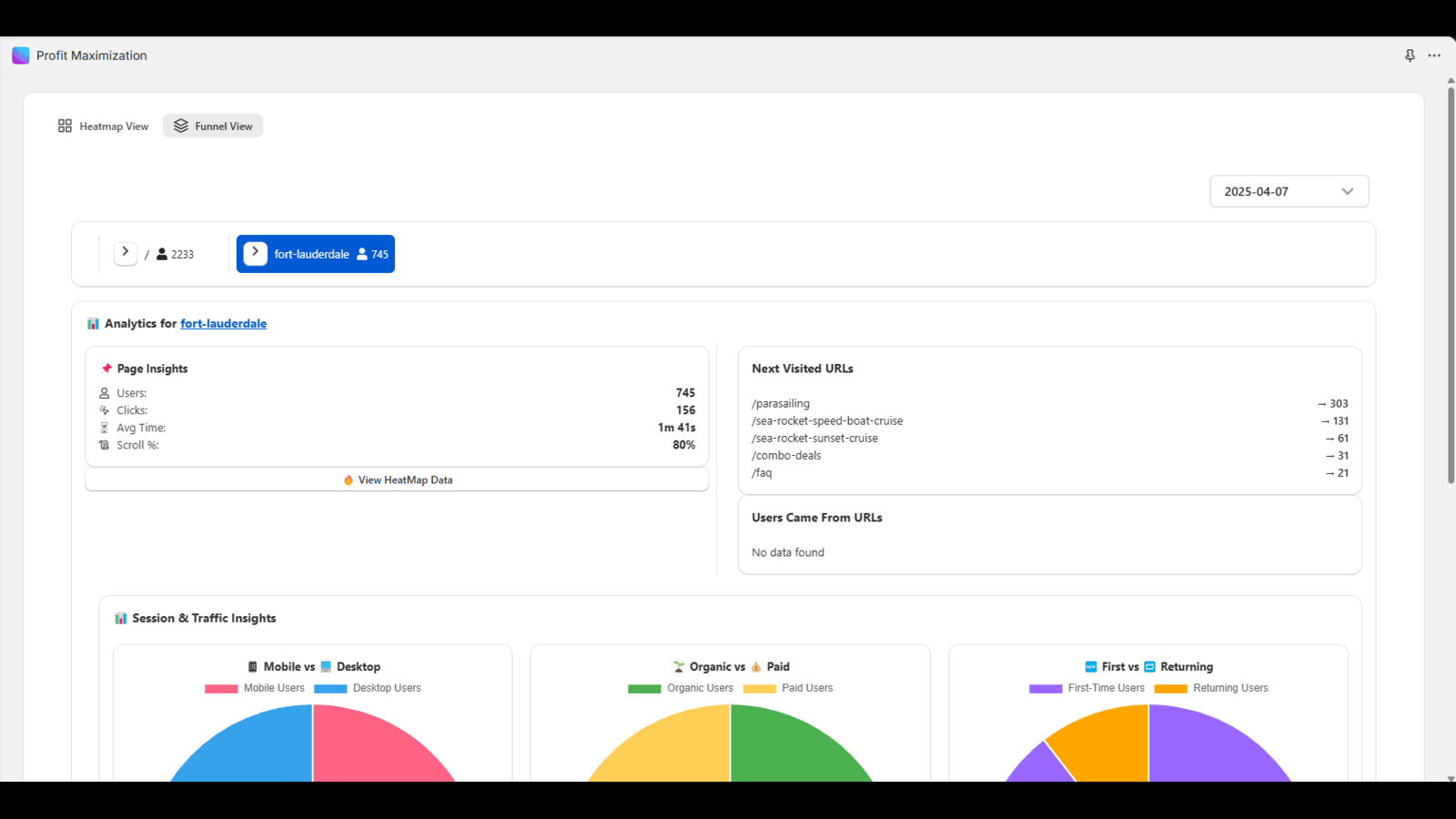Click the 1m 41s average time value

coord(676,428)
